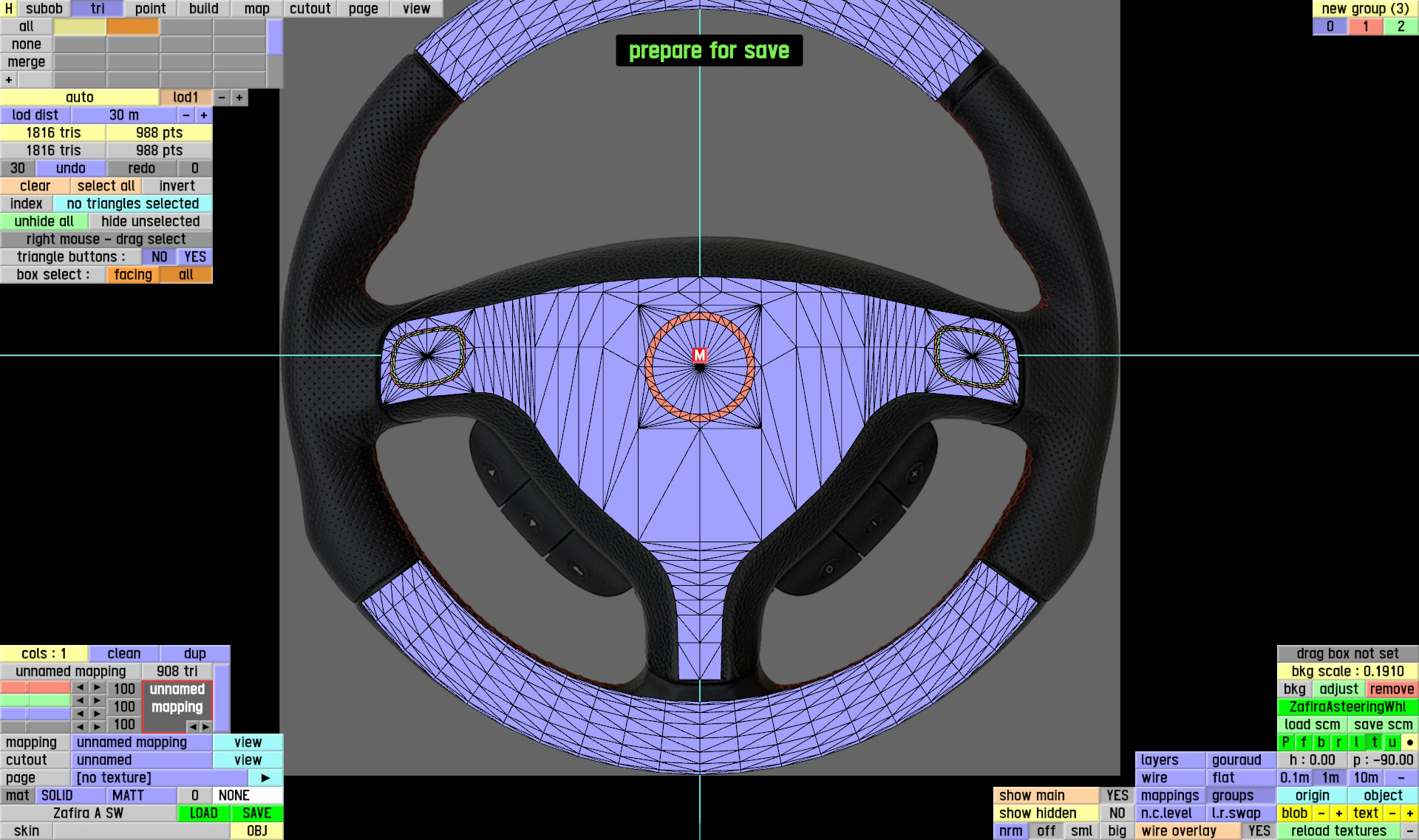Increase blob size with plus button

click(1338, 813)
